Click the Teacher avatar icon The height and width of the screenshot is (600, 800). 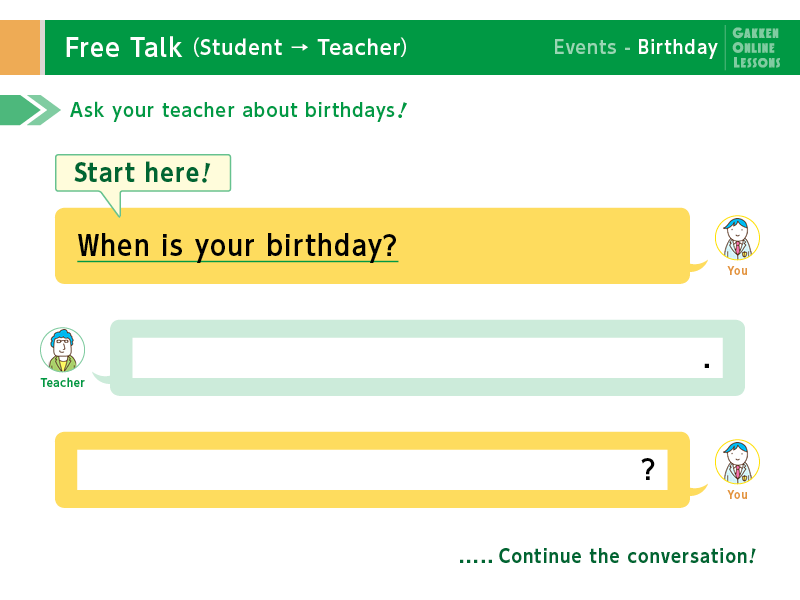tap(62, 349)
